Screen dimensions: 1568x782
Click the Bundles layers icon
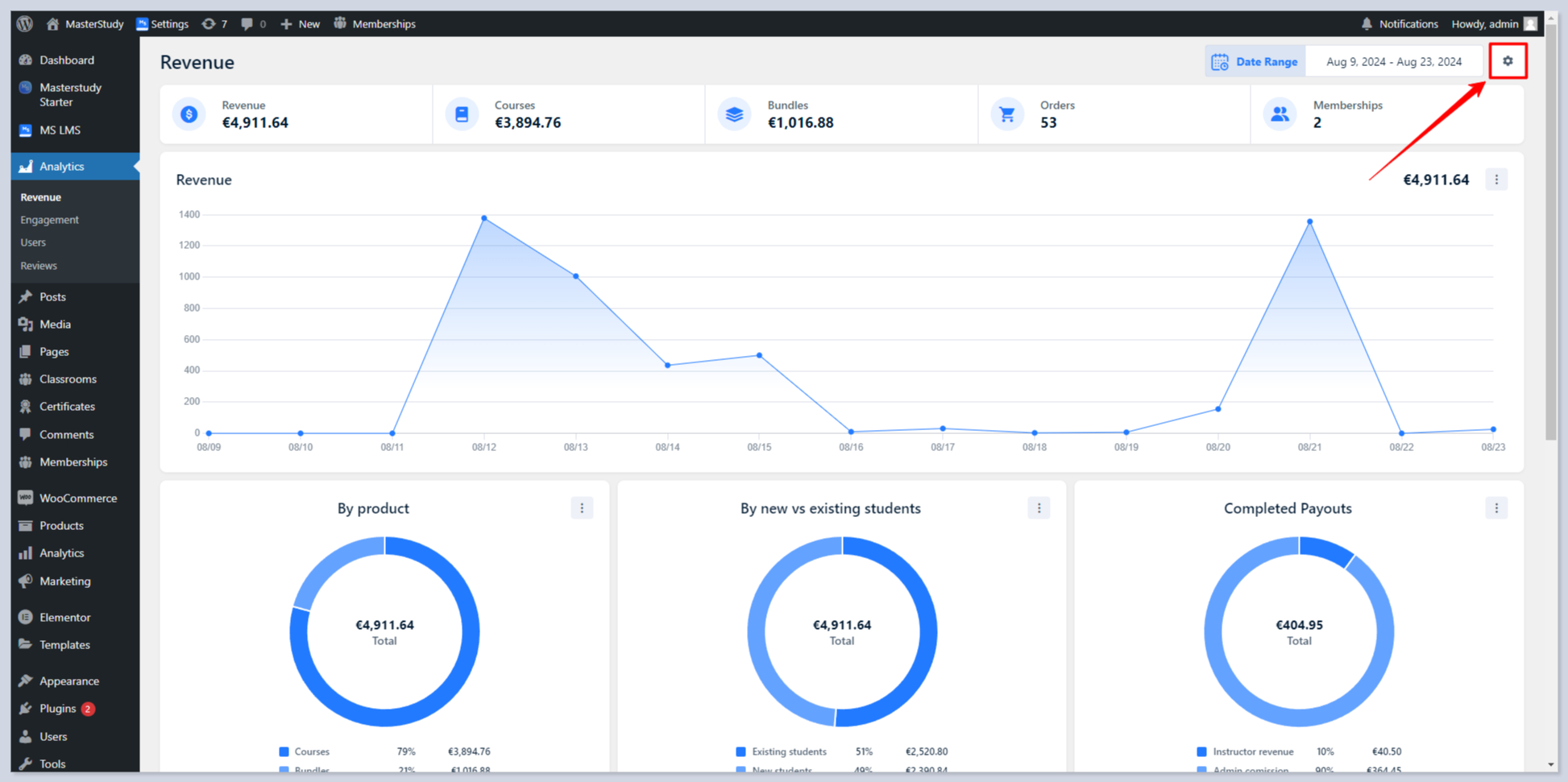pos(734,114)
